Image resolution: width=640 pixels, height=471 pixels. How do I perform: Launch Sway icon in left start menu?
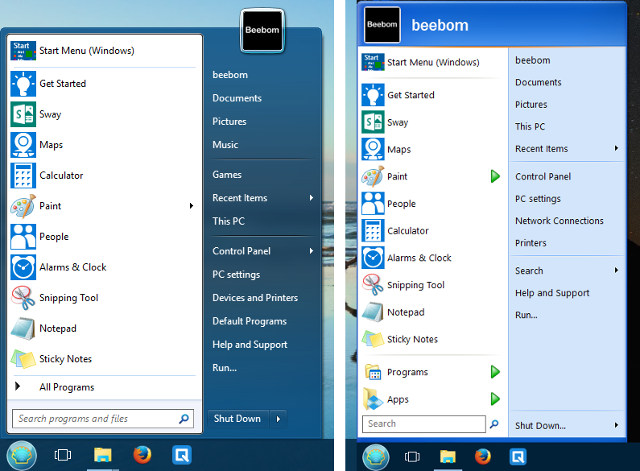(23, 114)
